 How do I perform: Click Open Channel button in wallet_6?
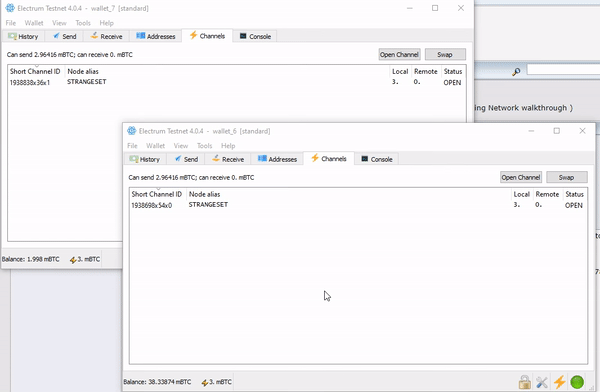tap(521, 177)
